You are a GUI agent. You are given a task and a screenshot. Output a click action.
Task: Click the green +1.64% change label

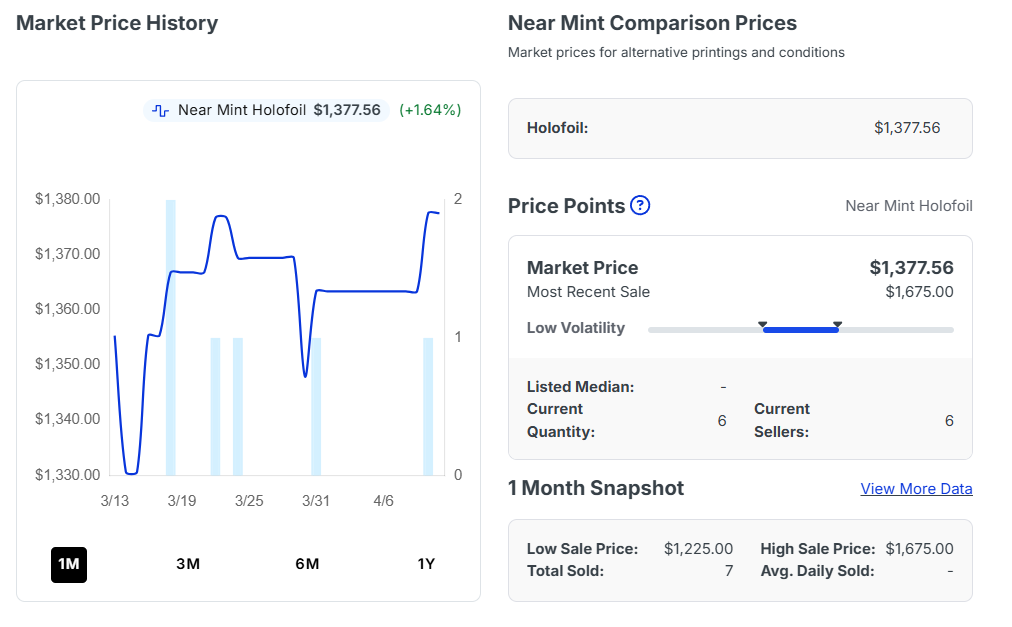coord(430,110)
